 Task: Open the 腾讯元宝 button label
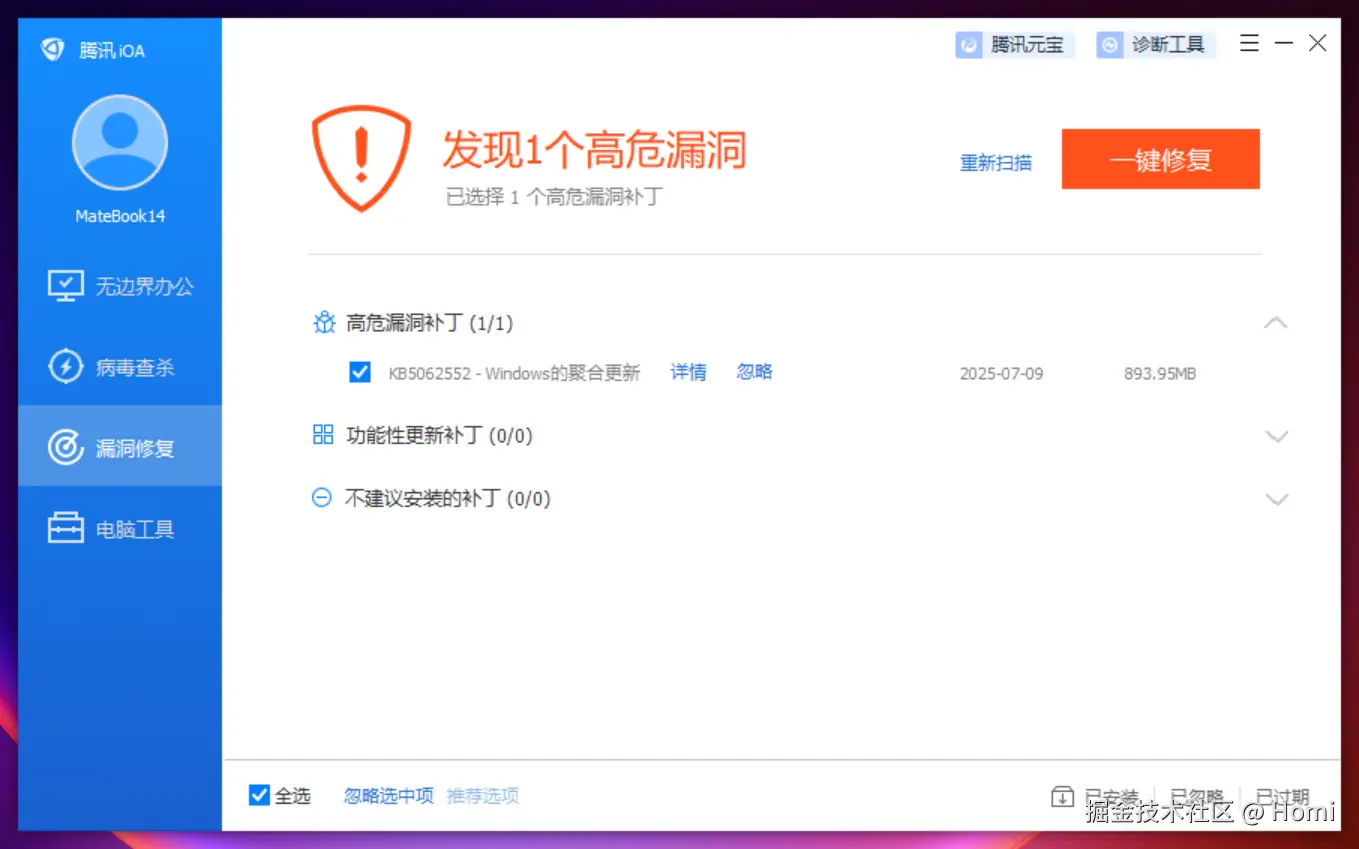(x=1027, y=45)
